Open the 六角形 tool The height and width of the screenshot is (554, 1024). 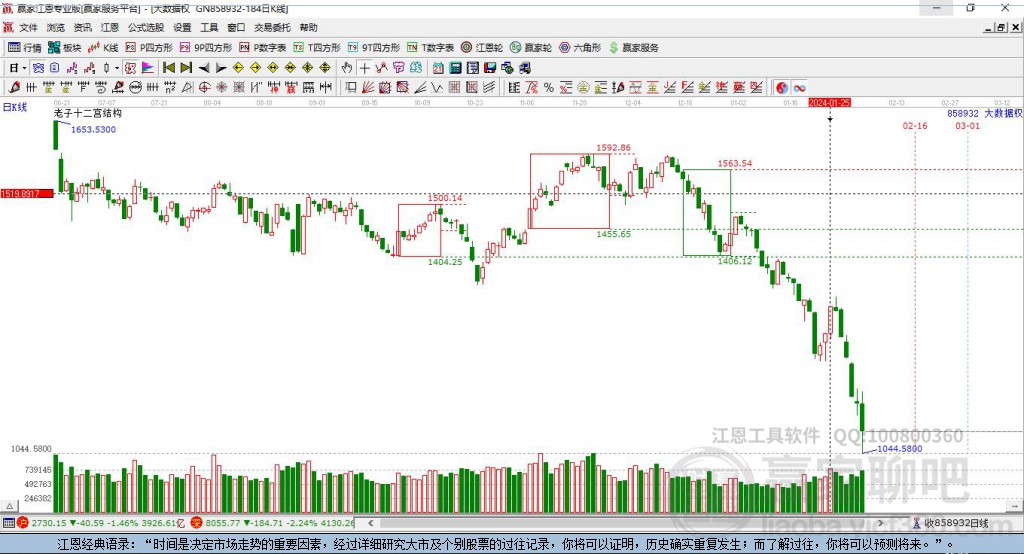(x=580, y=48)
